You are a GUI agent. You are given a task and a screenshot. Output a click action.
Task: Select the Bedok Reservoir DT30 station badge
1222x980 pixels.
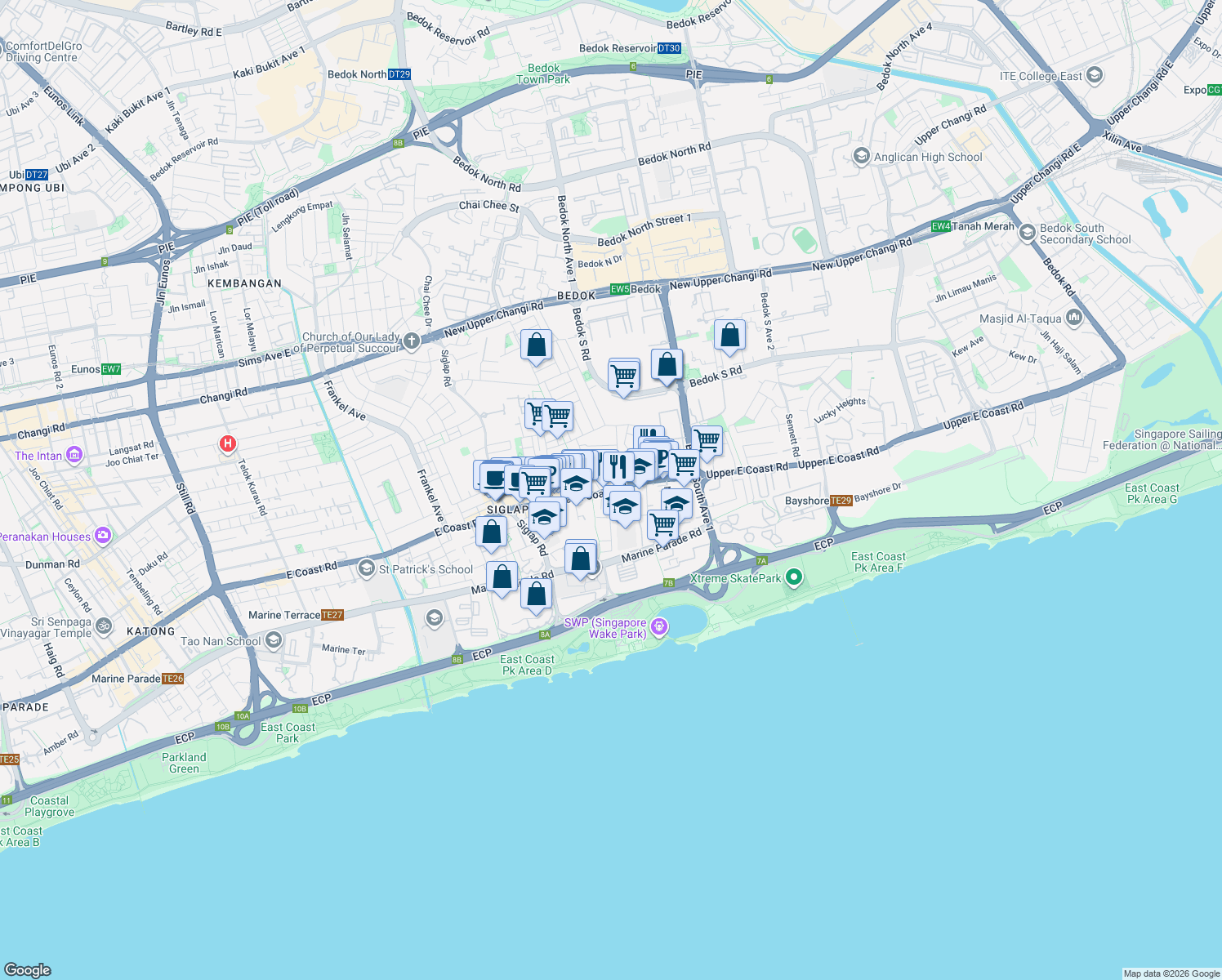669,48
